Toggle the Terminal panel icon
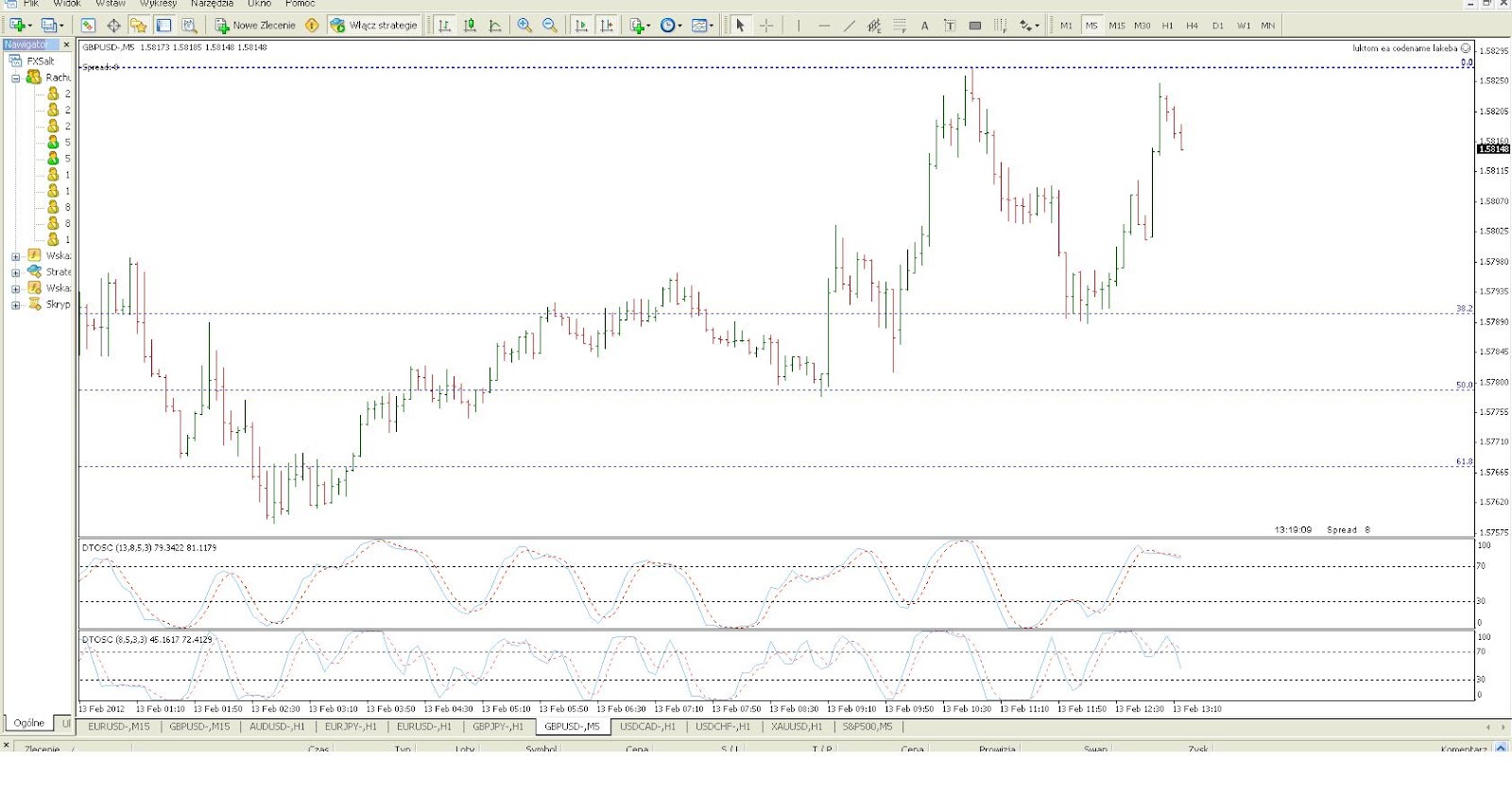Viewport: 1512px width, 811px height. (x=163, y=26)
